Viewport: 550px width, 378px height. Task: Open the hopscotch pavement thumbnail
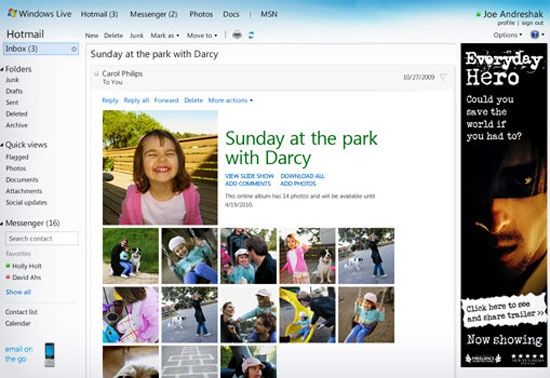coord(189,362)
